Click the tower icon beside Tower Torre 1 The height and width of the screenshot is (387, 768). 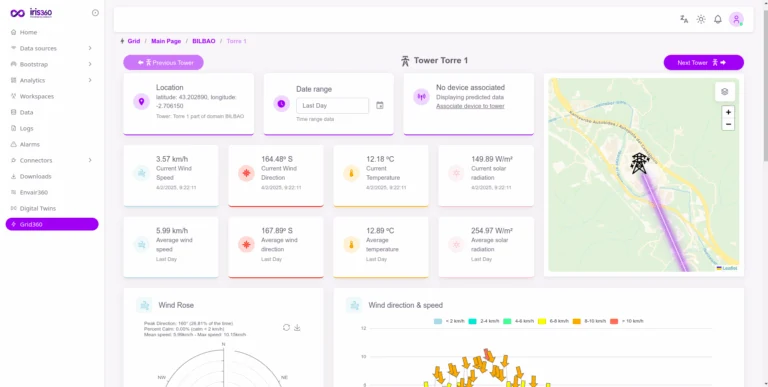[405, 61]
